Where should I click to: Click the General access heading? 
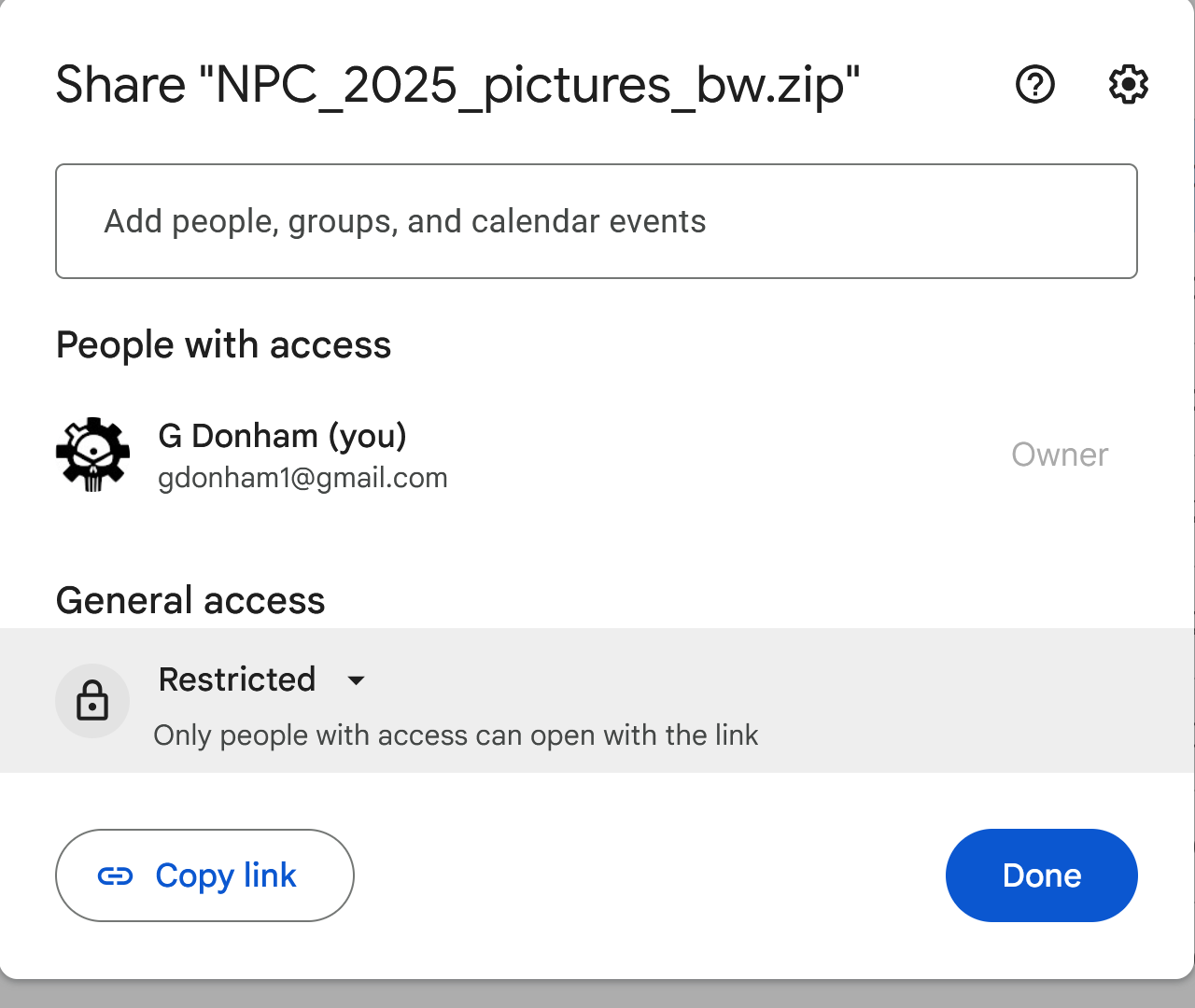[190, 600]
